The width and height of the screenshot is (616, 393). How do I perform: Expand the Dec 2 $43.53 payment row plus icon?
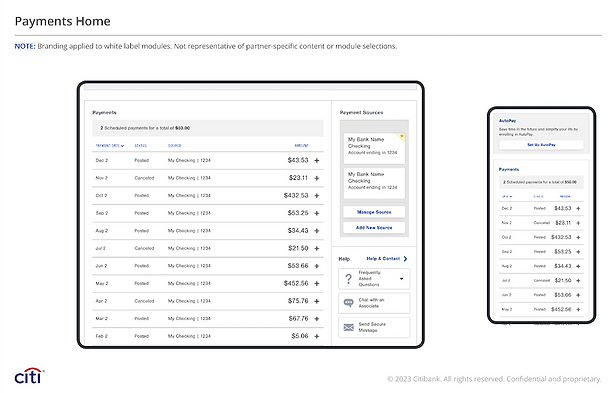317,160
